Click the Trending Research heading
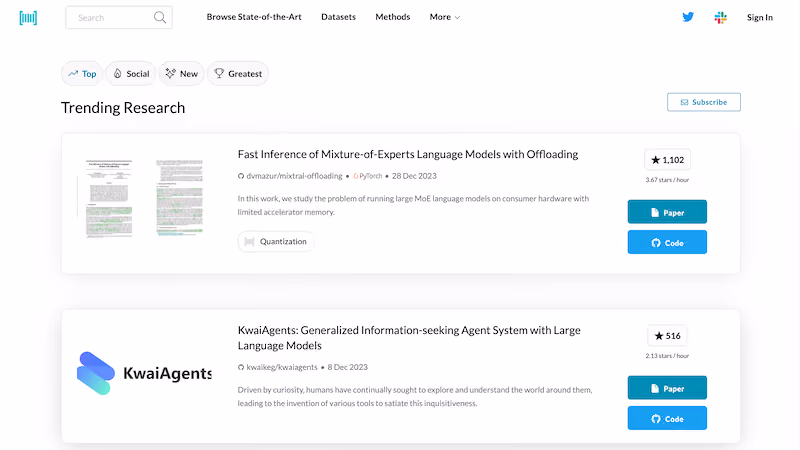Image resolution: width=800 pixels, height=450 pixels. click(x=123, y=108)
